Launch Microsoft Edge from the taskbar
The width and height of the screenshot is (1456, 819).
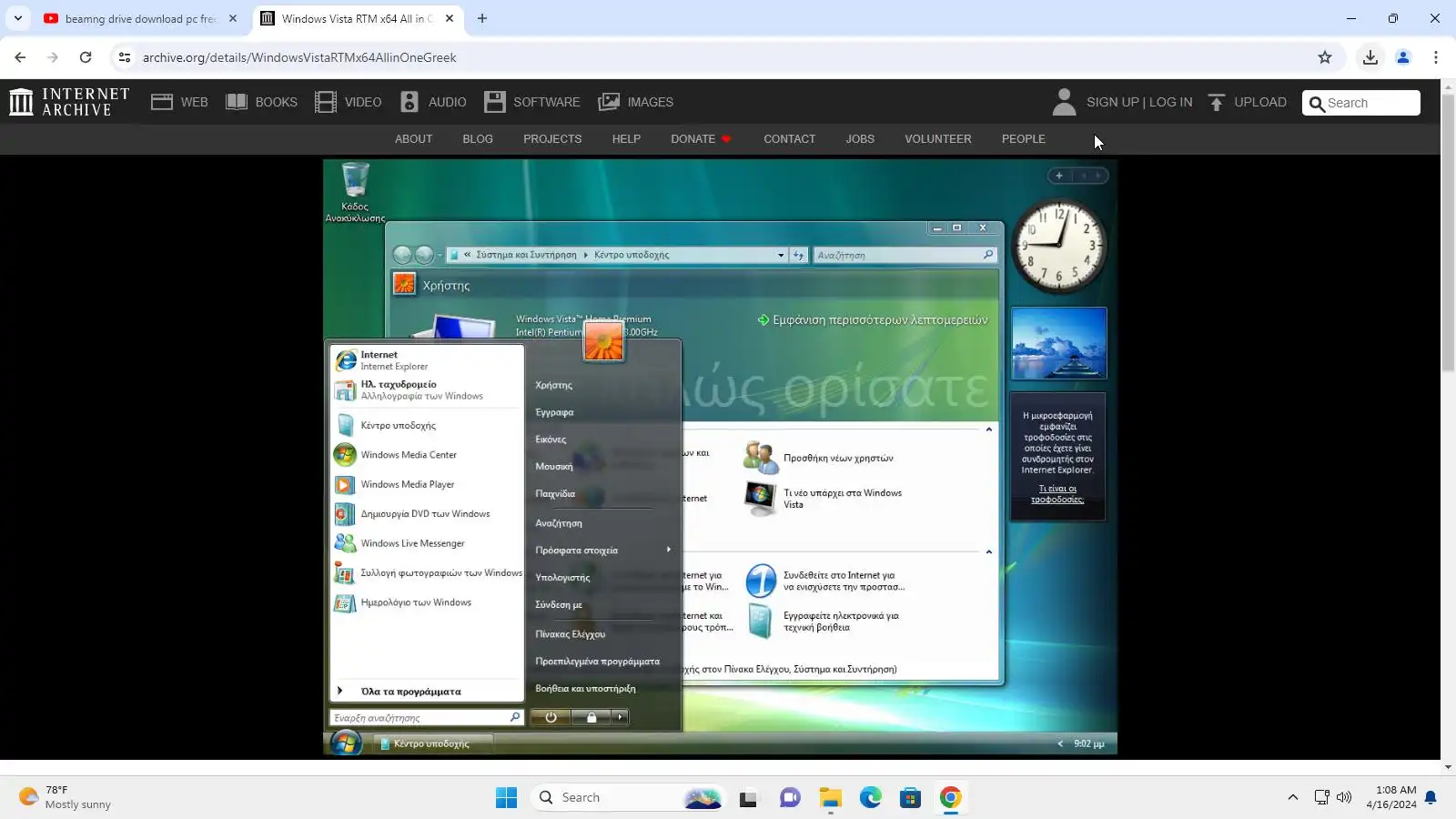coord(871,798)
